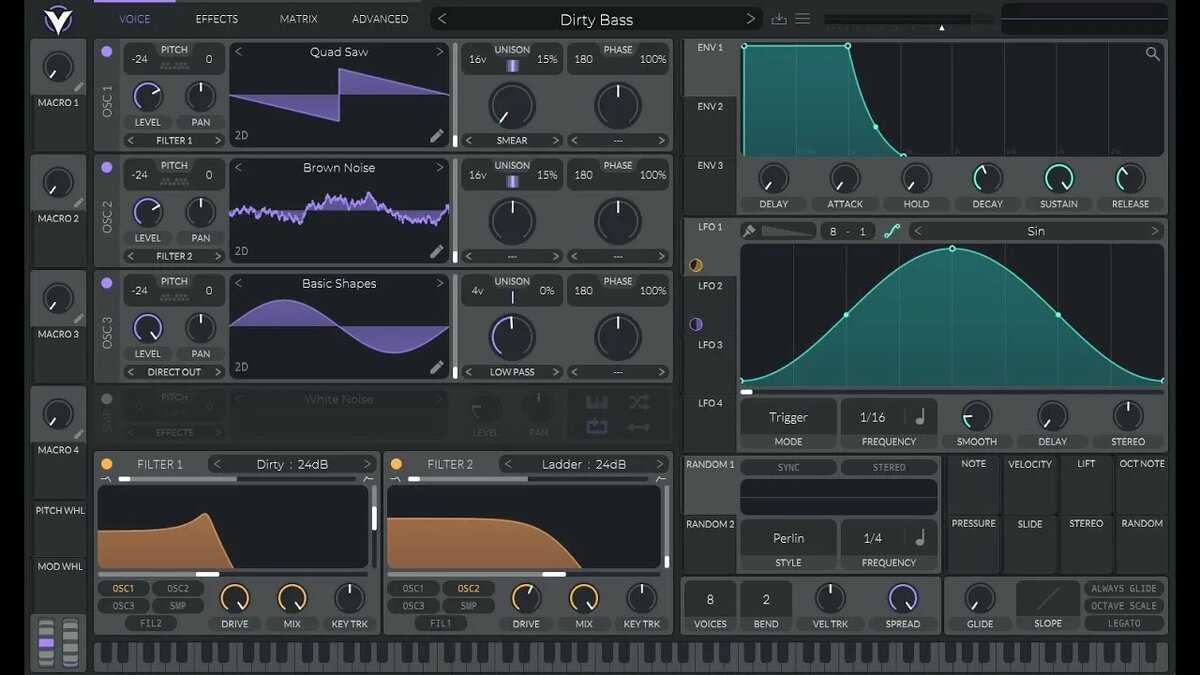
Task: Toggle ALWAYS GLIDE option
Action: coord(1124,589)
